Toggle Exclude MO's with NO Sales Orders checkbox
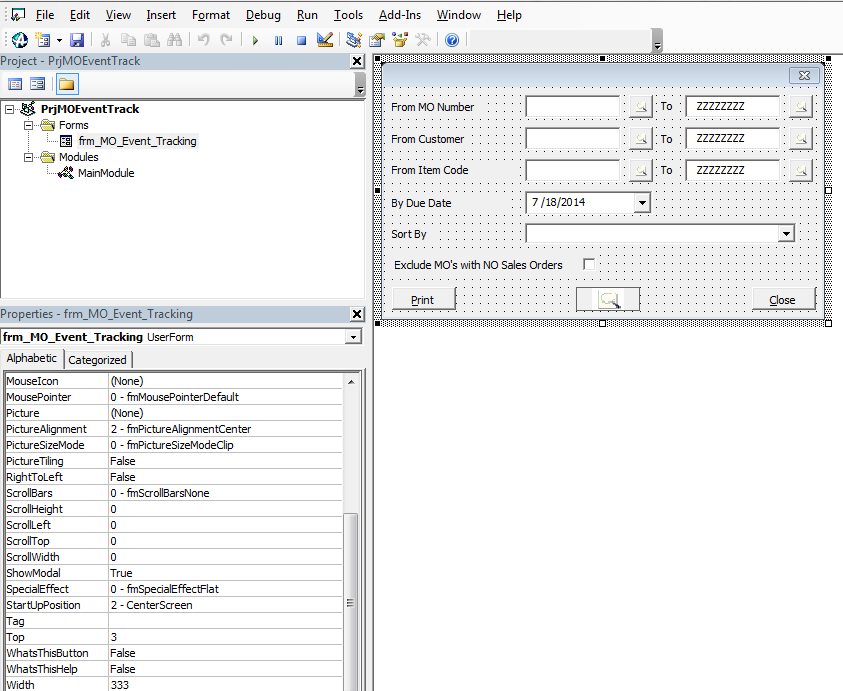Image resolution: width=843 pixels, height=691 pixels. click(589, 264)
